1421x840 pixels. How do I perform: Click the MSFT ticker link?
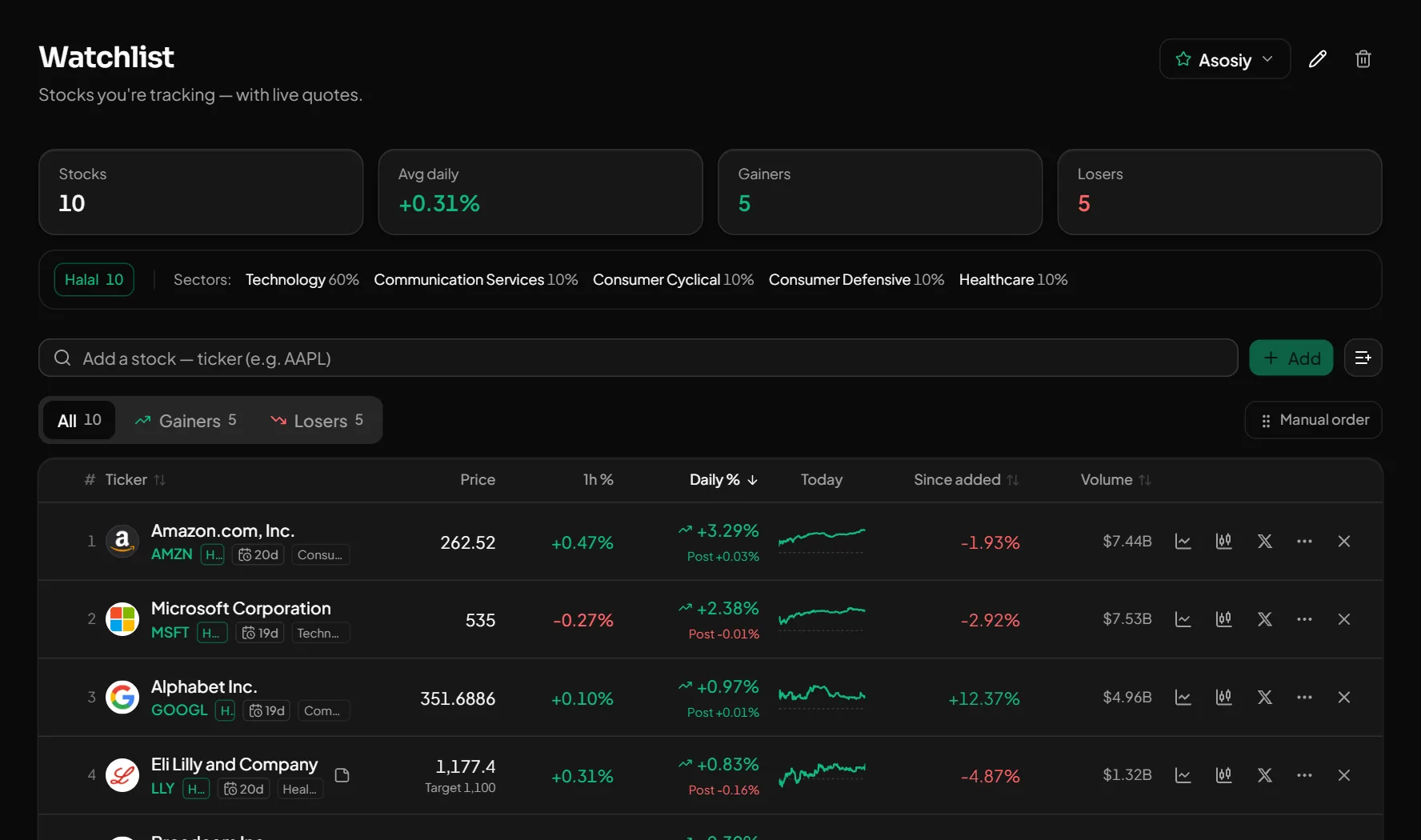[170, 633]
